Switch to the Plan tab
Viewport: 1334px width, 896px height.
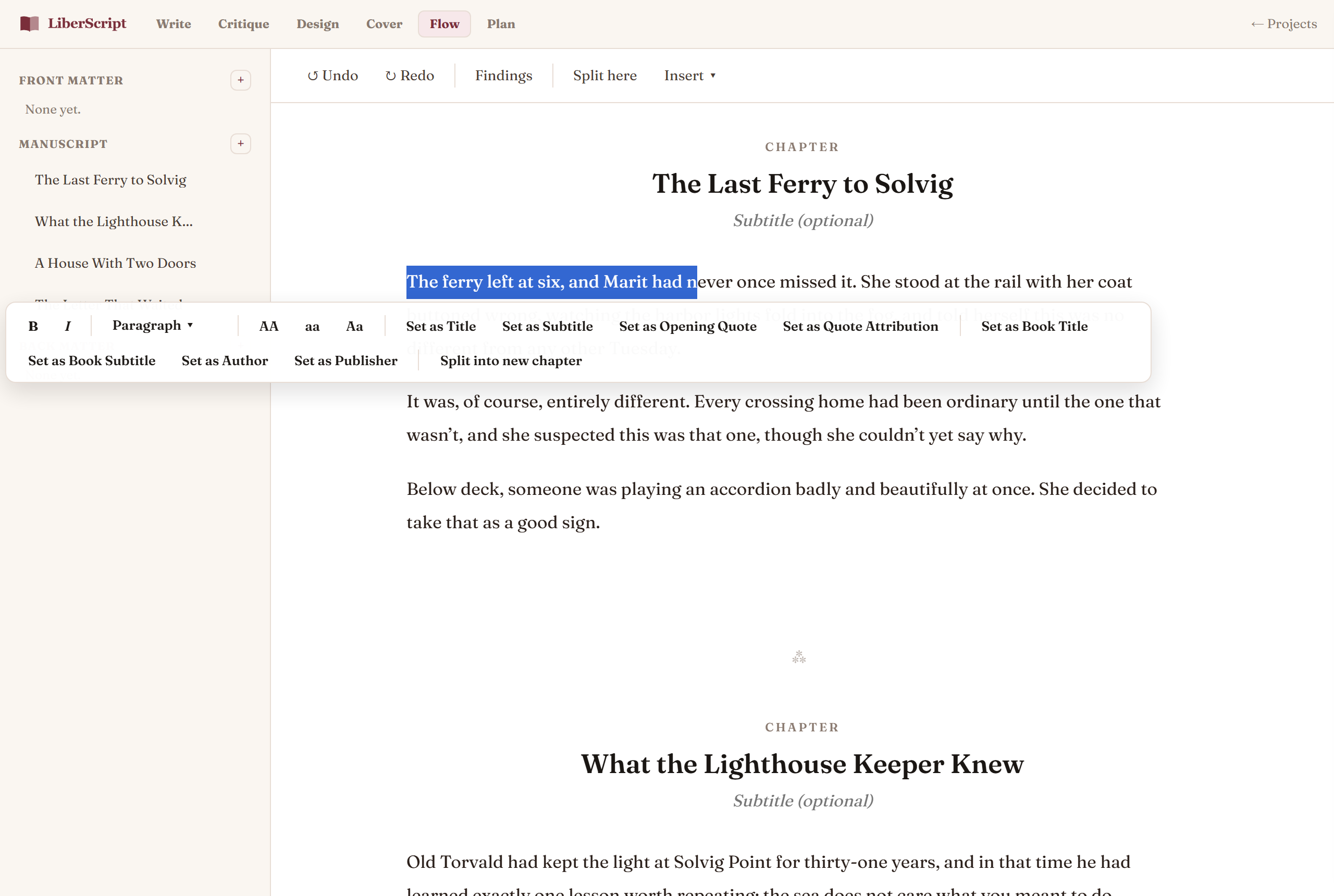pos(501,23)
